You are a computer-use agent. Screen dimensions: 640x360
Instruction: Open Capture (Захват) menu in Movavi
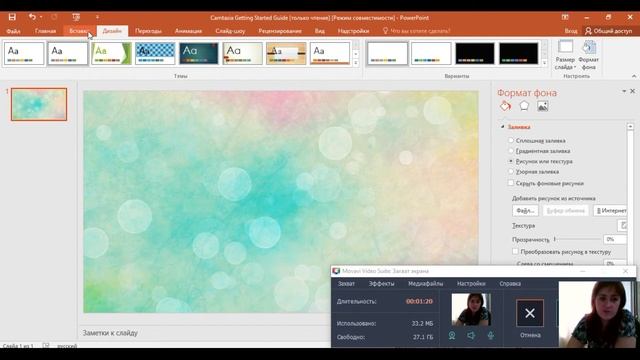click(346, 284)
